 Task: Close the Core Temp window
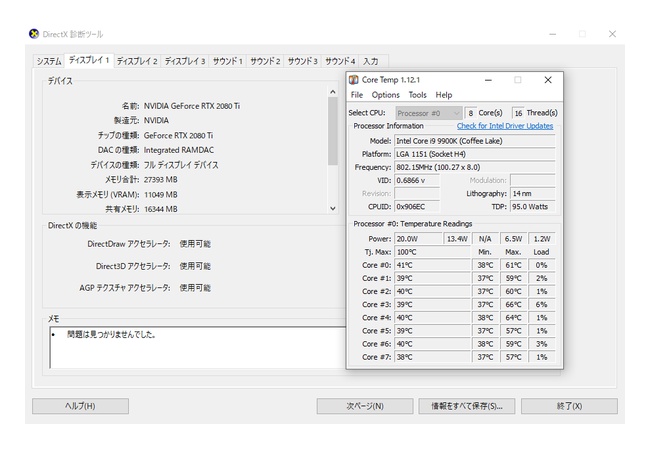(548, 80)
